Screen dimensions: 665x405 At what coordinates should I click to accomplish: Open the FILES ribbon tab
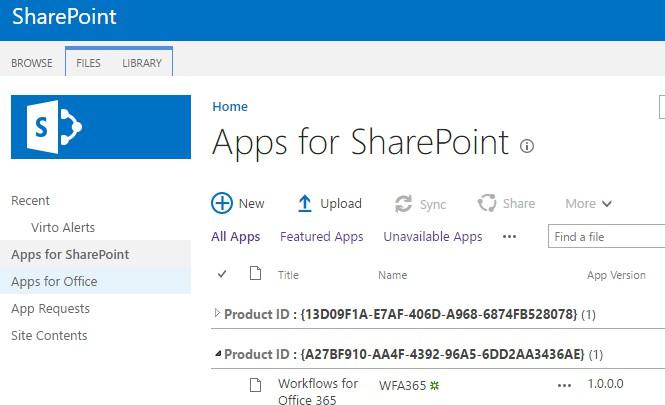[88, 63]
